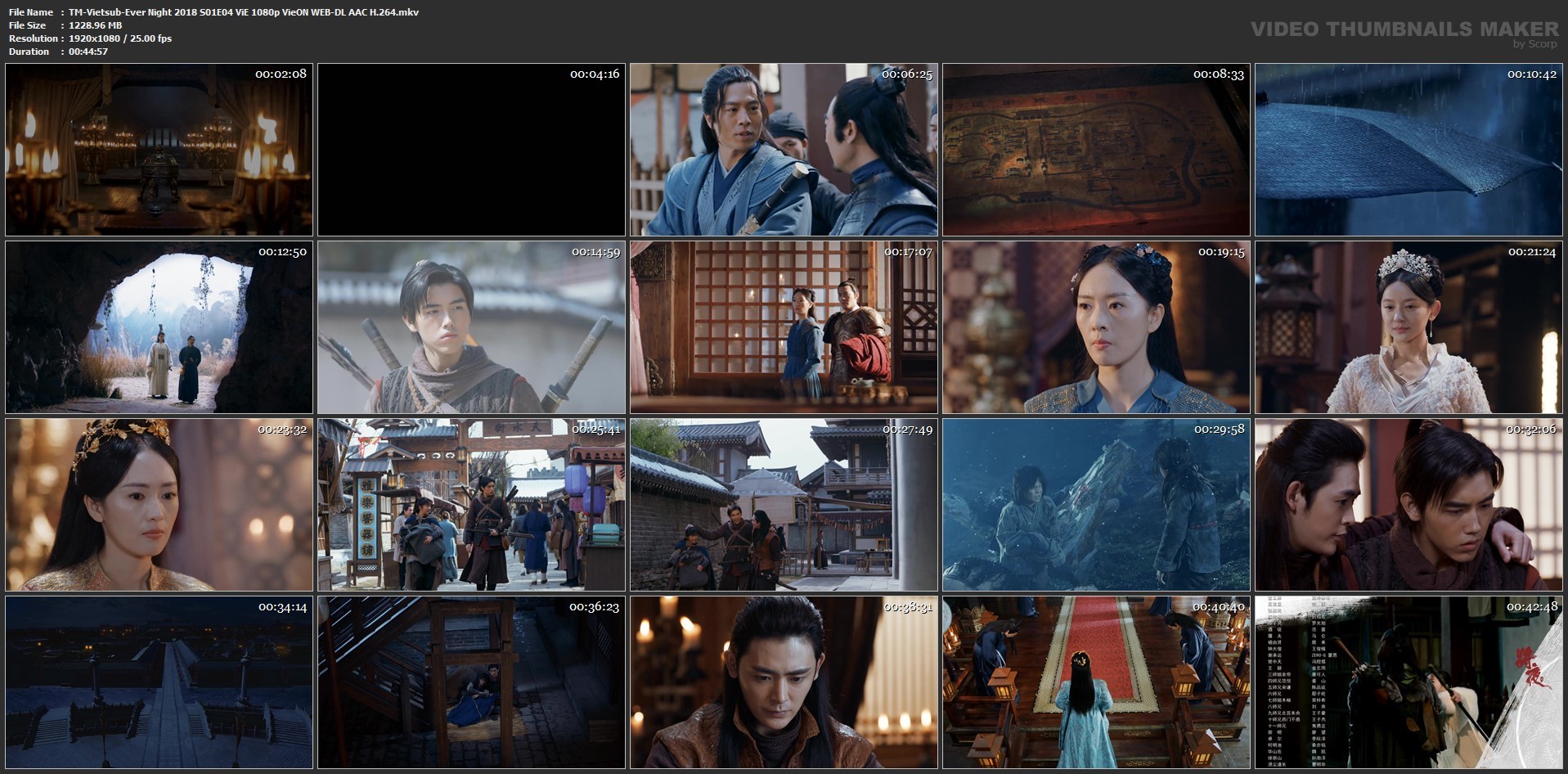Select the lattice window thumbnail 00:17:07

[784, 327]
